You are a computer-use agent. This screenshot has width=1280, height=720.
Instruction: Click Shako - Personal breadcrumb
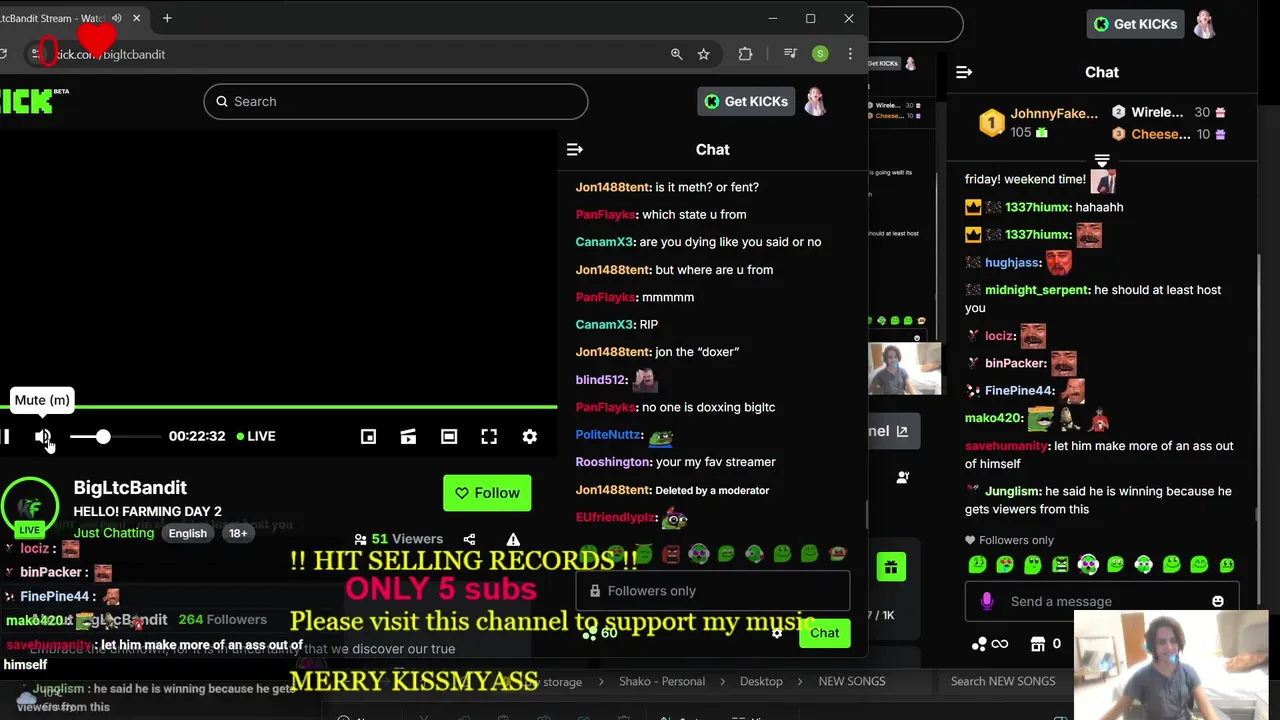pos(662,682)
